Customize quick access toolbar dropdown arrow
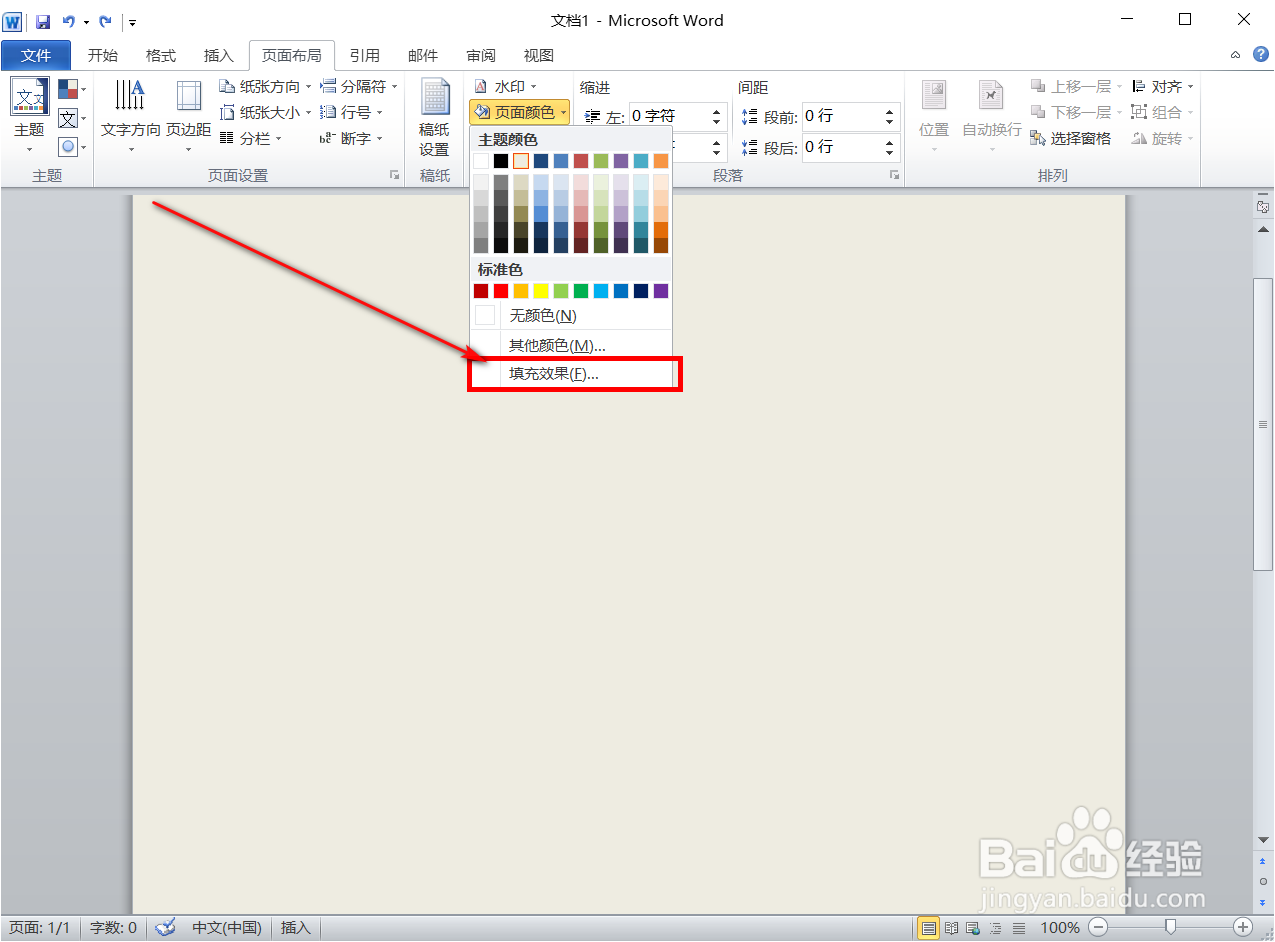This screenshot has width=1275, height=942. click(x=132, y=22)
